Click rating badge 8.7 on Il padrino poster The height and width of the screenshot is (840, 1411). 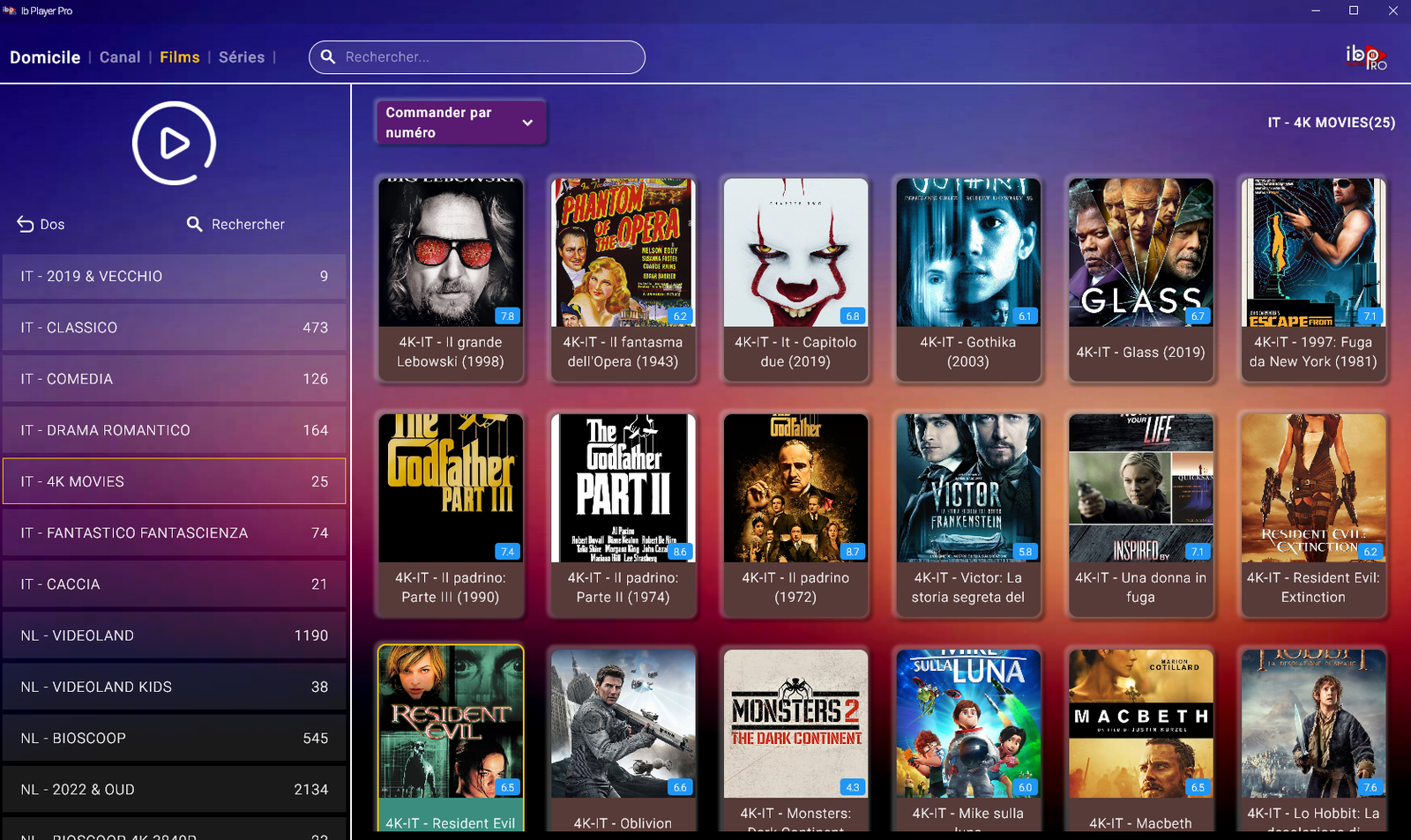point(853,552)
